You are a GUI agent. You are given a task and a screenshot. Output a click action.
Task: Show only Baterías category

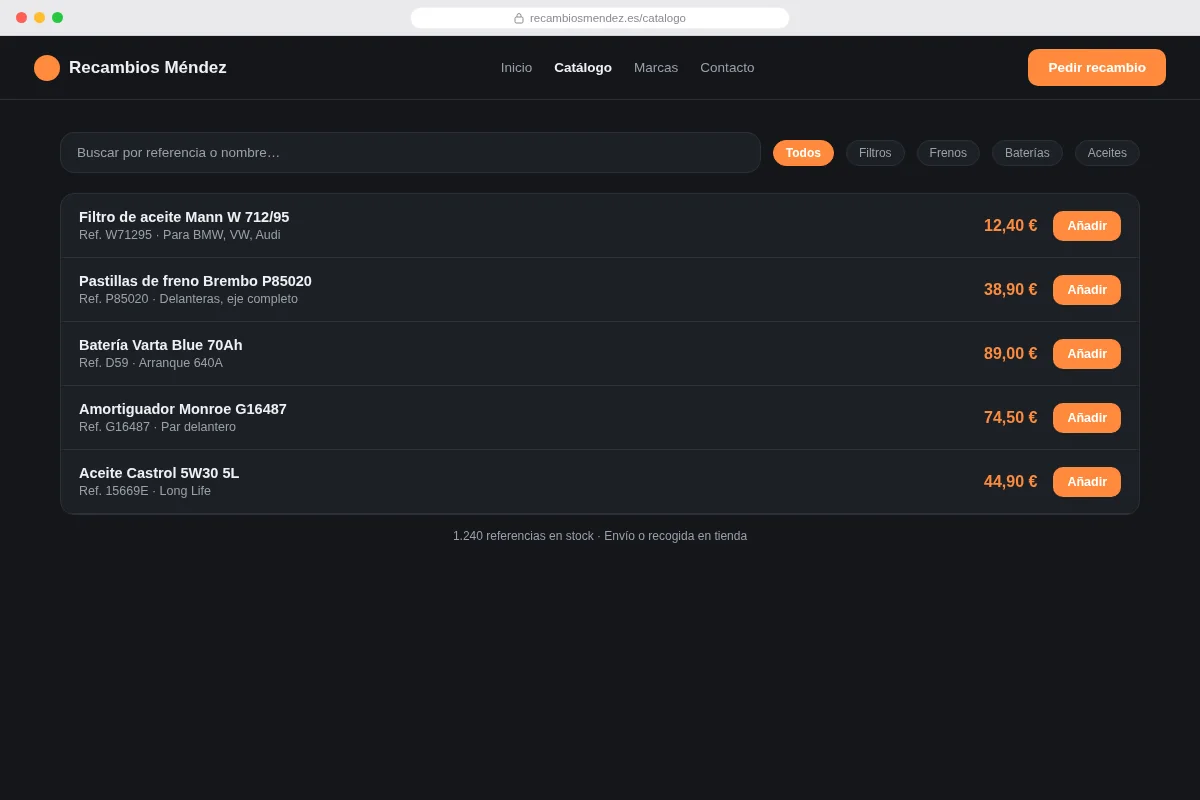[x=1027, y=153]
